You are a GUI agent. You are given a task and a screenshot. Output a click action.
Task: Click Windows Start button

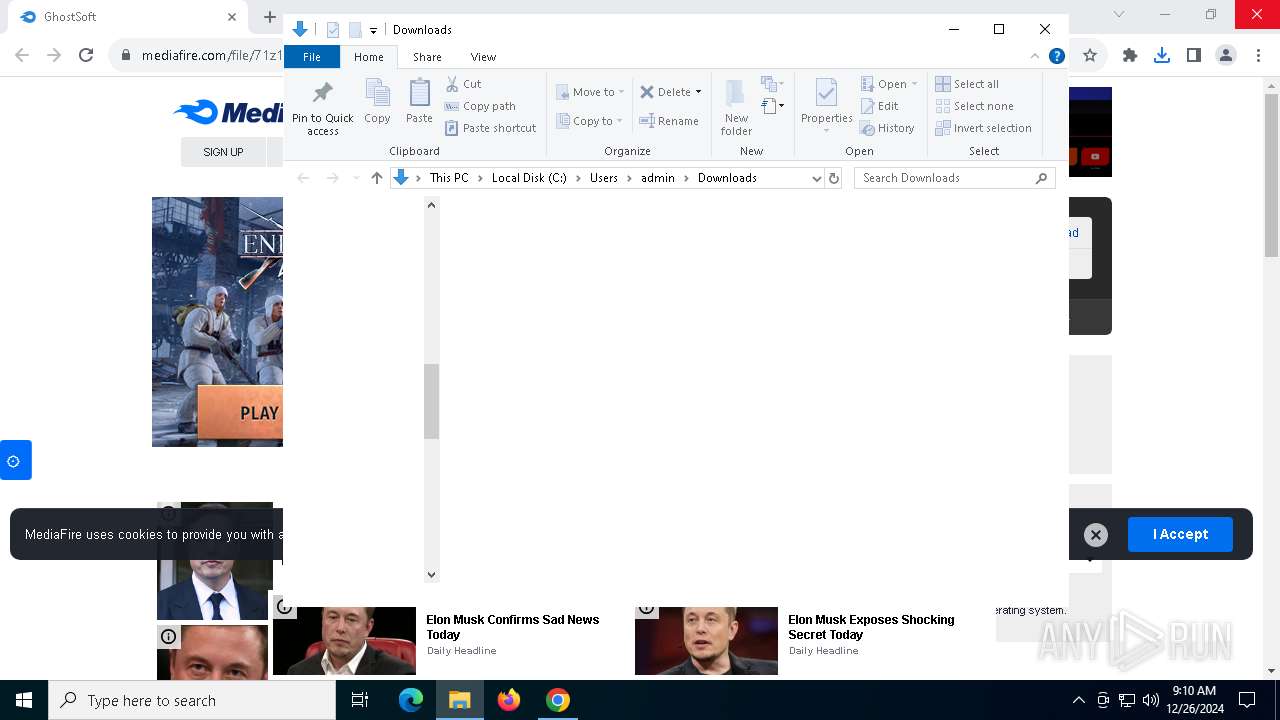pyautogui.click(x=24, y=700)
